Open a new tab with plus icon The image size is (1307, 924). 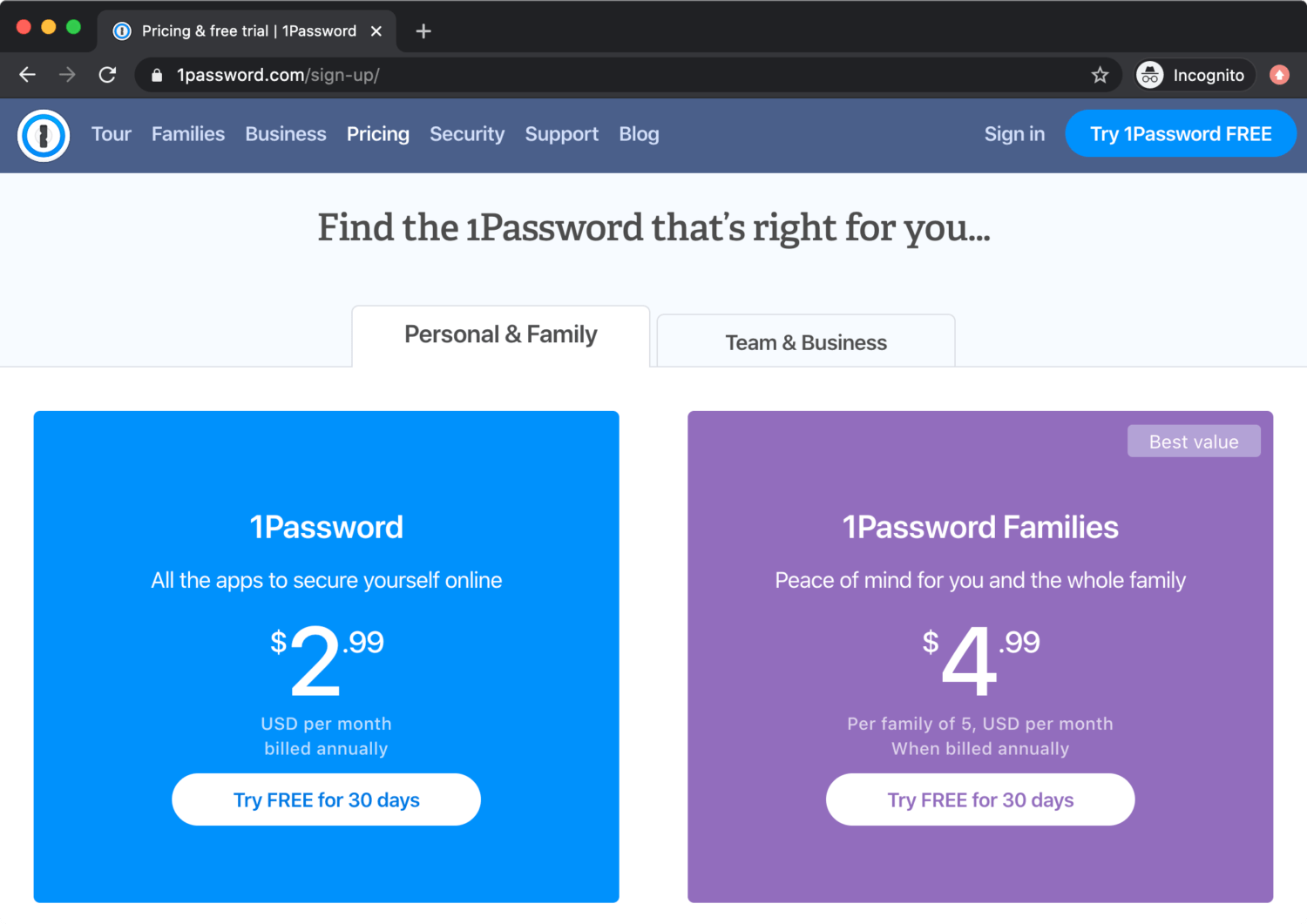point(423,31)
